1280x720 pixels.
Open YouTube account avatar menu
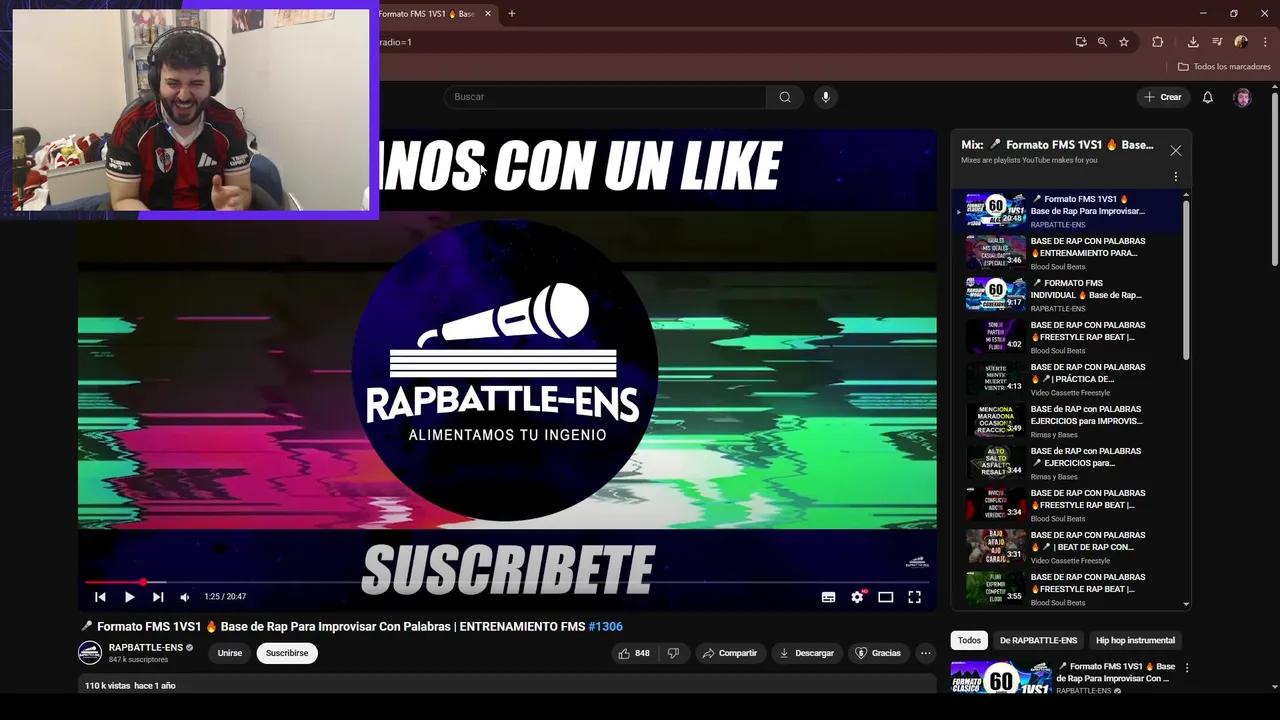1242,97
